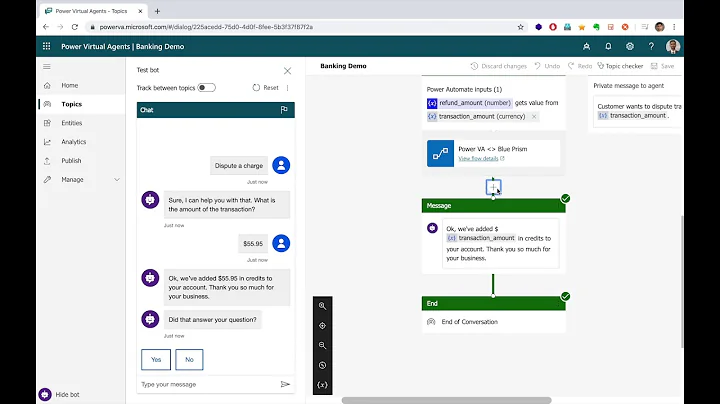
Task: Click the Manage wrench icon
Action: point(47,180)
